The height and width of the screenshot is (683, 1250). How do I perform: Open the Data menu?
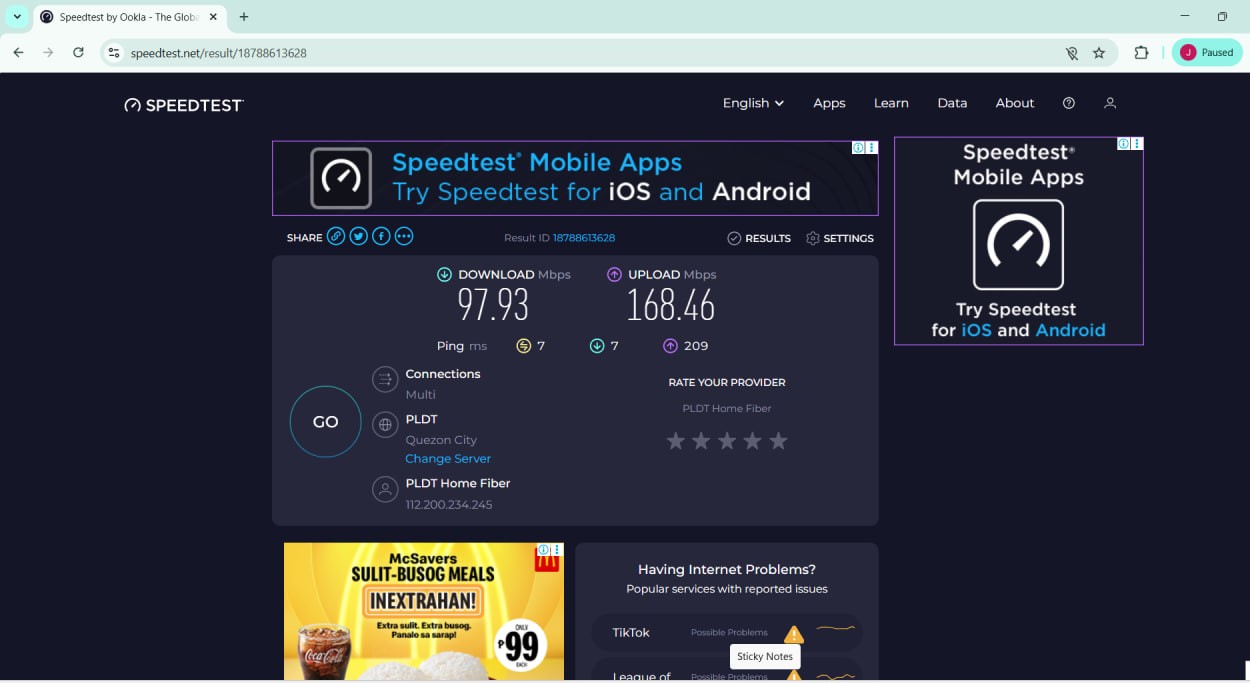pos(952,103)
